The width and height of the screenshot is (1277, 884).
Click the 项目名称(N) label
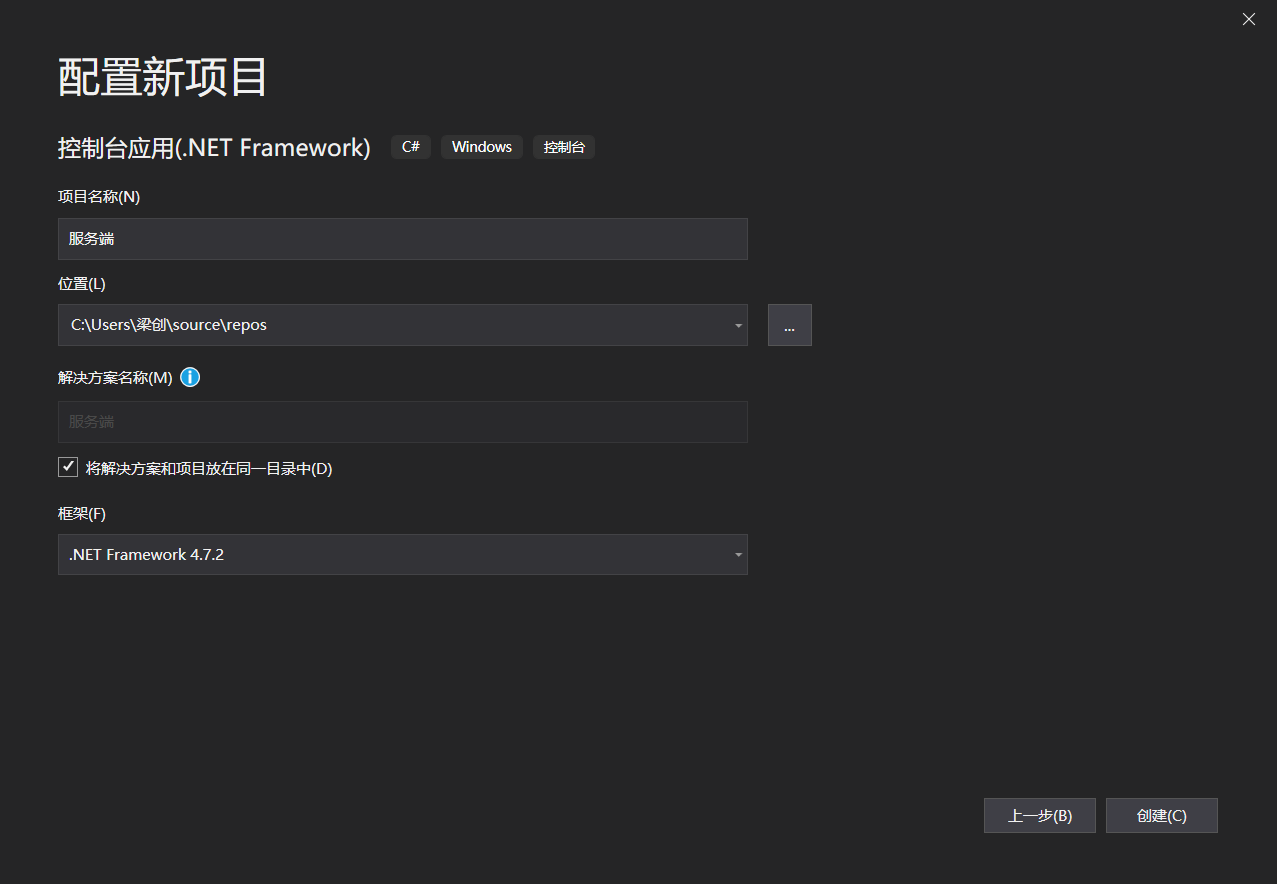click(x=99, y=197)
